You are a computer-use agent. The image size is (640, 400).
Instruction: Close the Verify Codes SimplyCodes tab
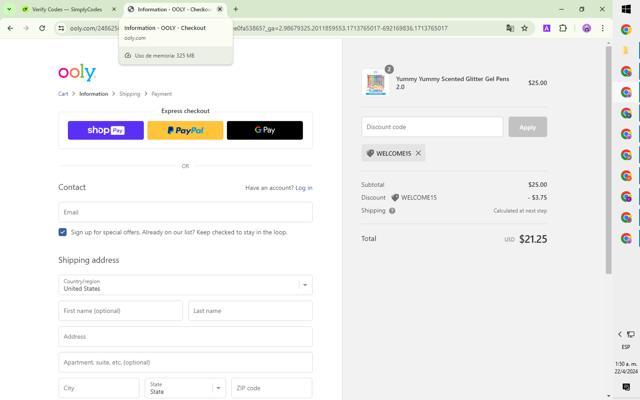[114, 9]
